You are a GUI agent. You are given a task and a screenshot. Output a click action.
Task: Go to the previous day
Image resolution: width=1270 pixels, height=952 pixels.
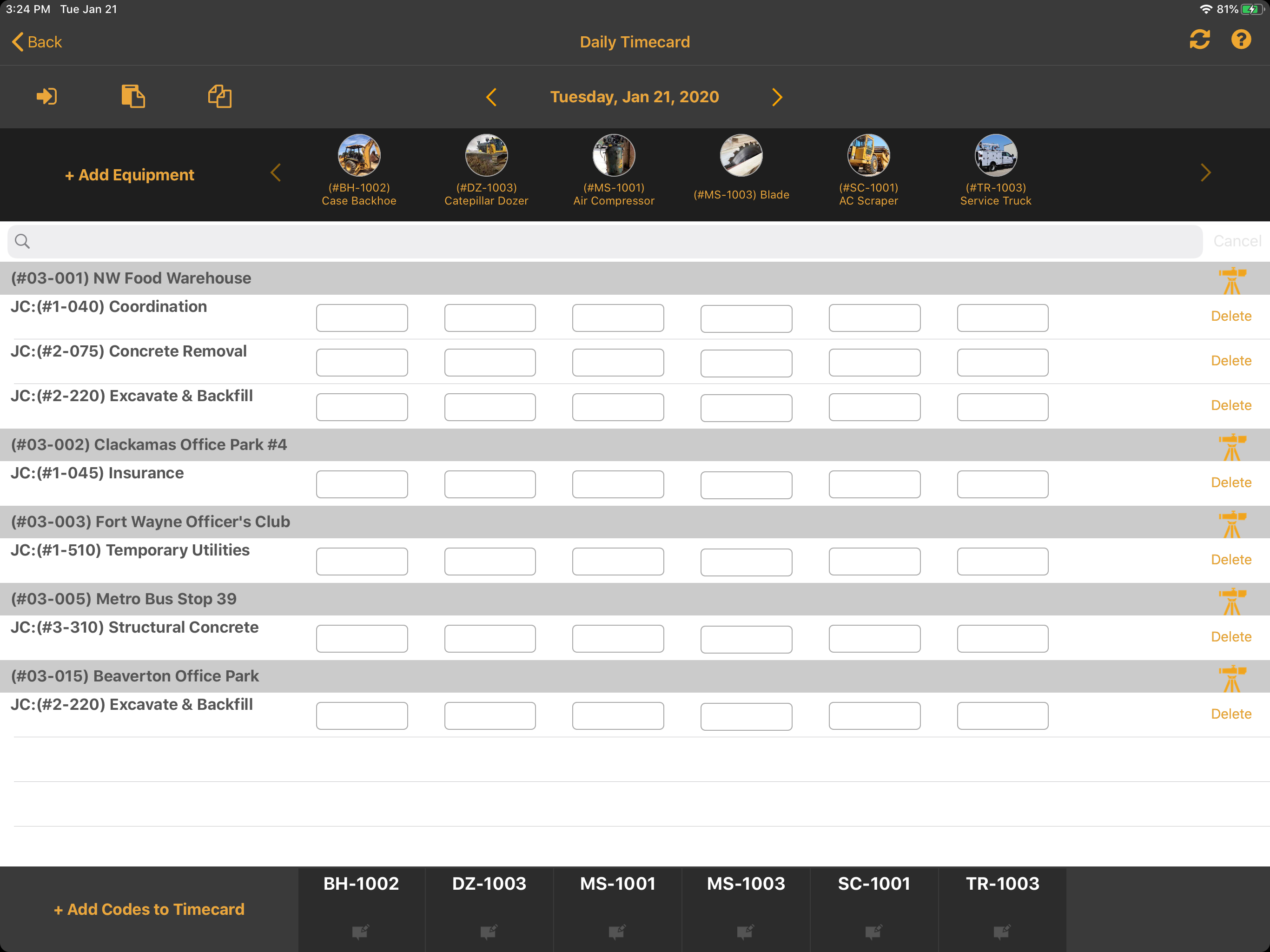[491, 97]
